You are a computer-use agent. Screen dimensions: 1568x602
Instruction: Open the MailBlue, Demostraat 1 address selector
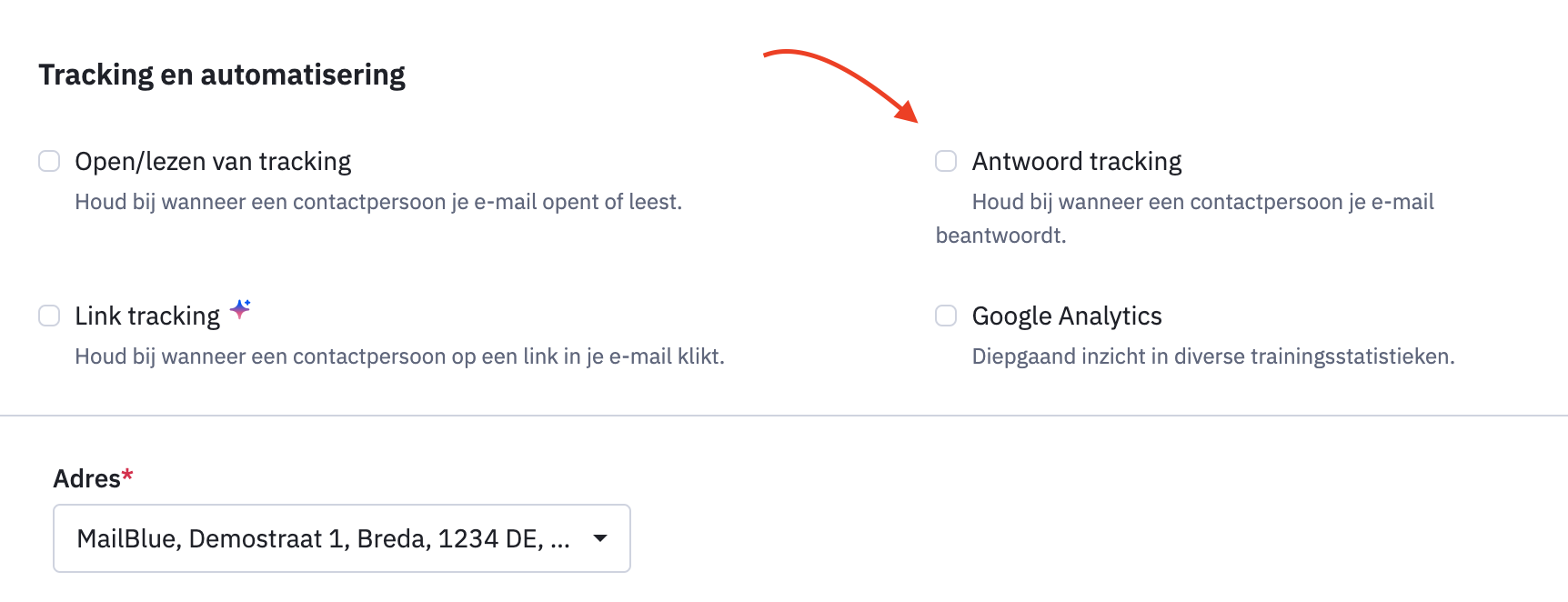(342, 538)
